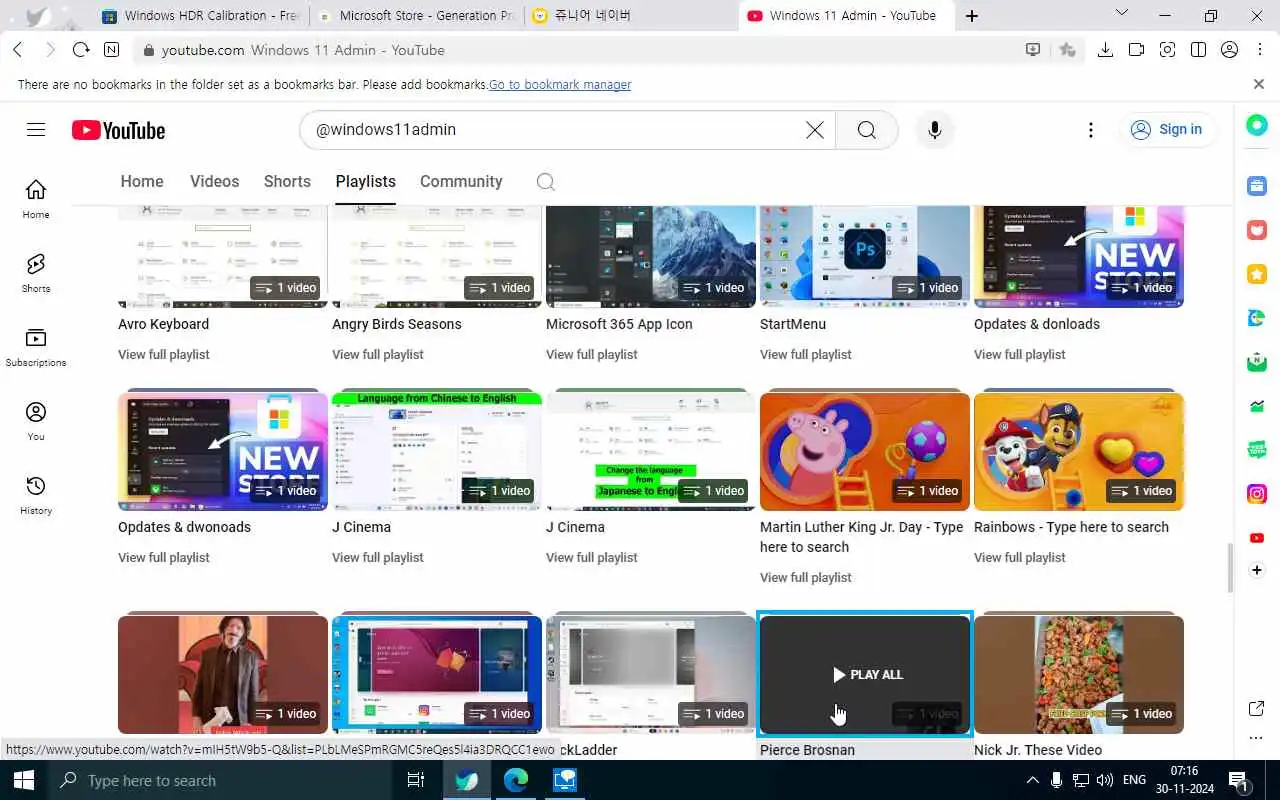Open tab search dropdown arrow

[x=1121, y=14]
